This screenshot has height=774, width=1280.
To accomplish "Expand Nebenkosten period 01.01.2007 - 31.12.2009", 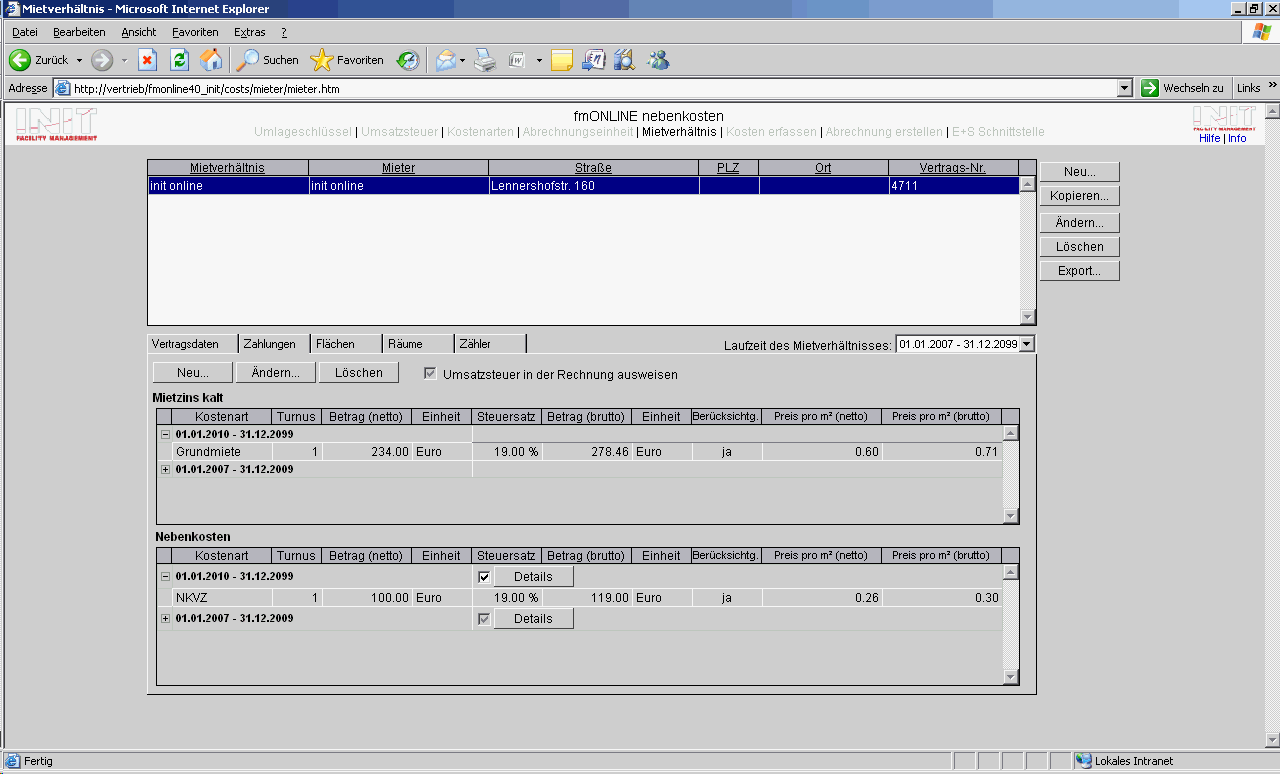I will coord(165,619).
